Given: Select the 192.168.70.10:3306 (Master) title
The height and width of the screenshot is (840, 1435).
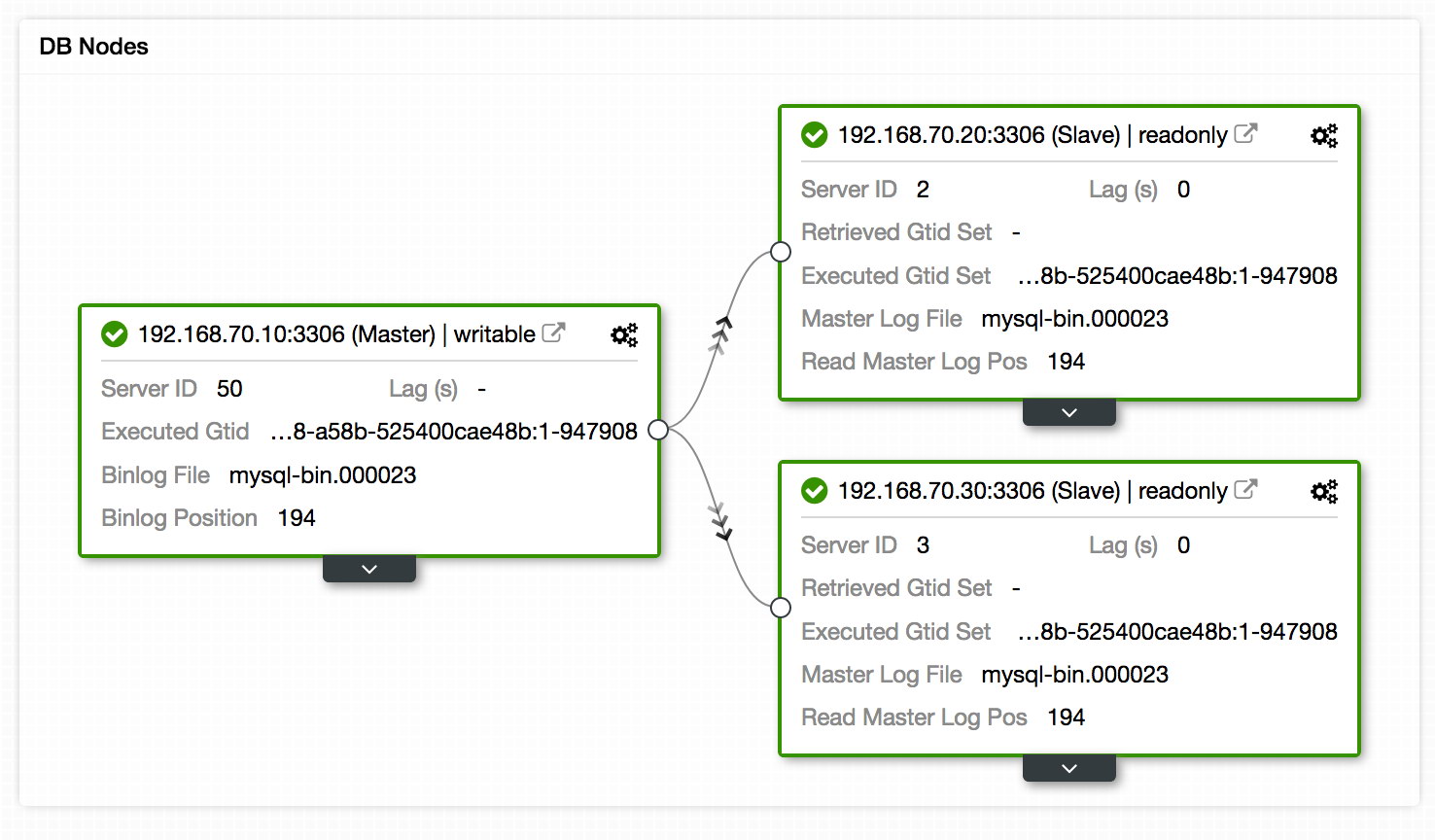Looking at the screenshot, I should pyautogui.click(x=287, y=334).
